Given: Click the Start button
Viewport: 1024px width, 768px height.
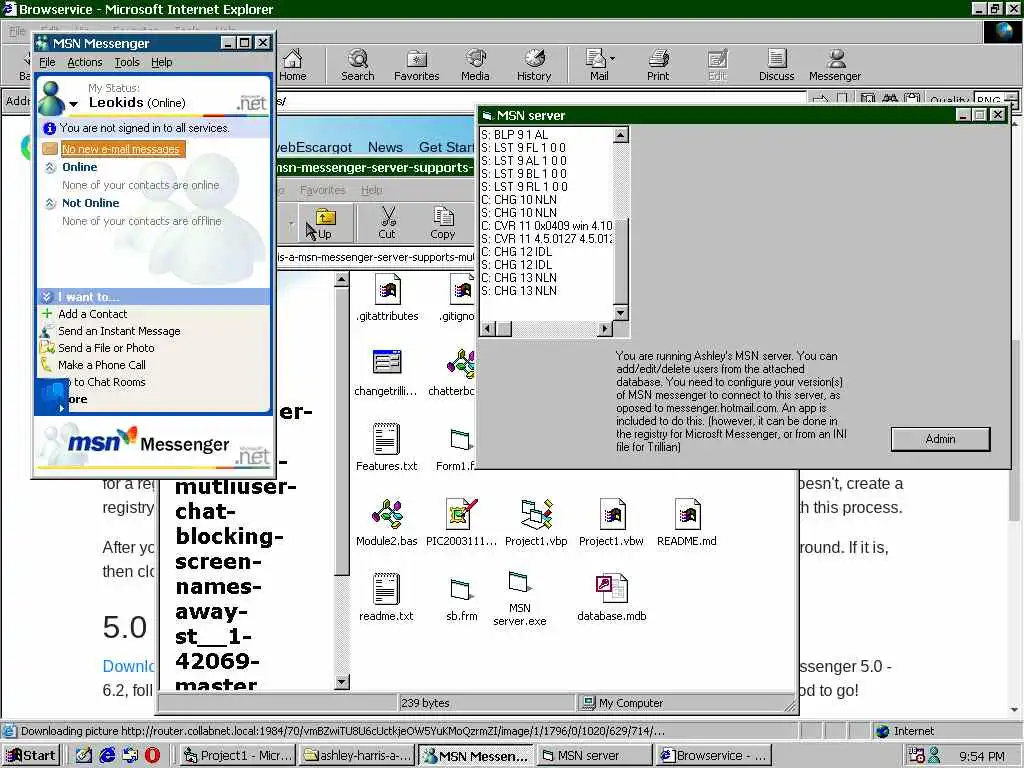Looking at the screenshot, I should tap(31, 756).
